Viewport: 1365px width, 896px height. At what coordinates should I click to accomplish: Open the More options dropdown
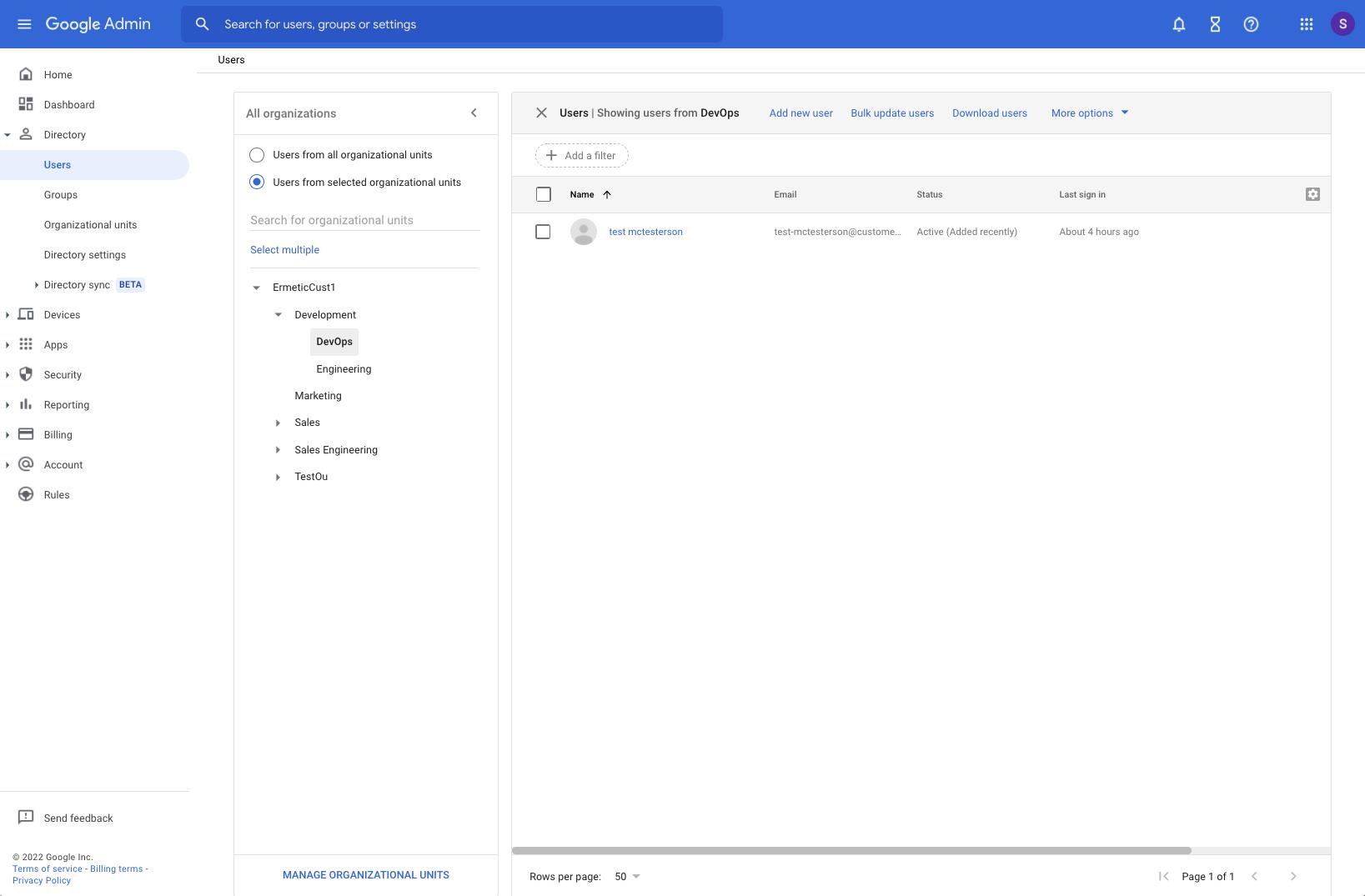coord(1087,113)
